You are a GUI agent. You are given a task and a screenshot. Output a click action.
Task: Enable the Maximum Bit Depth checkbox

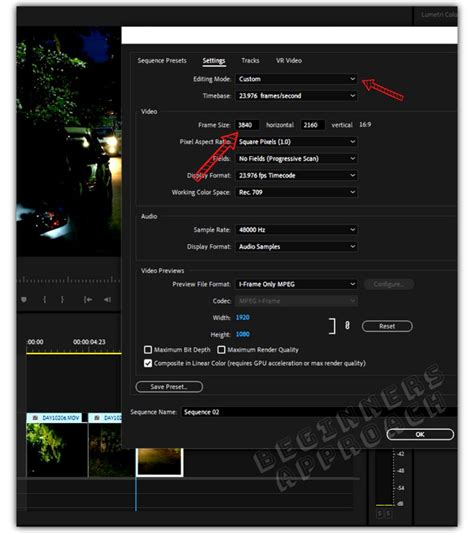pos(148,349)
